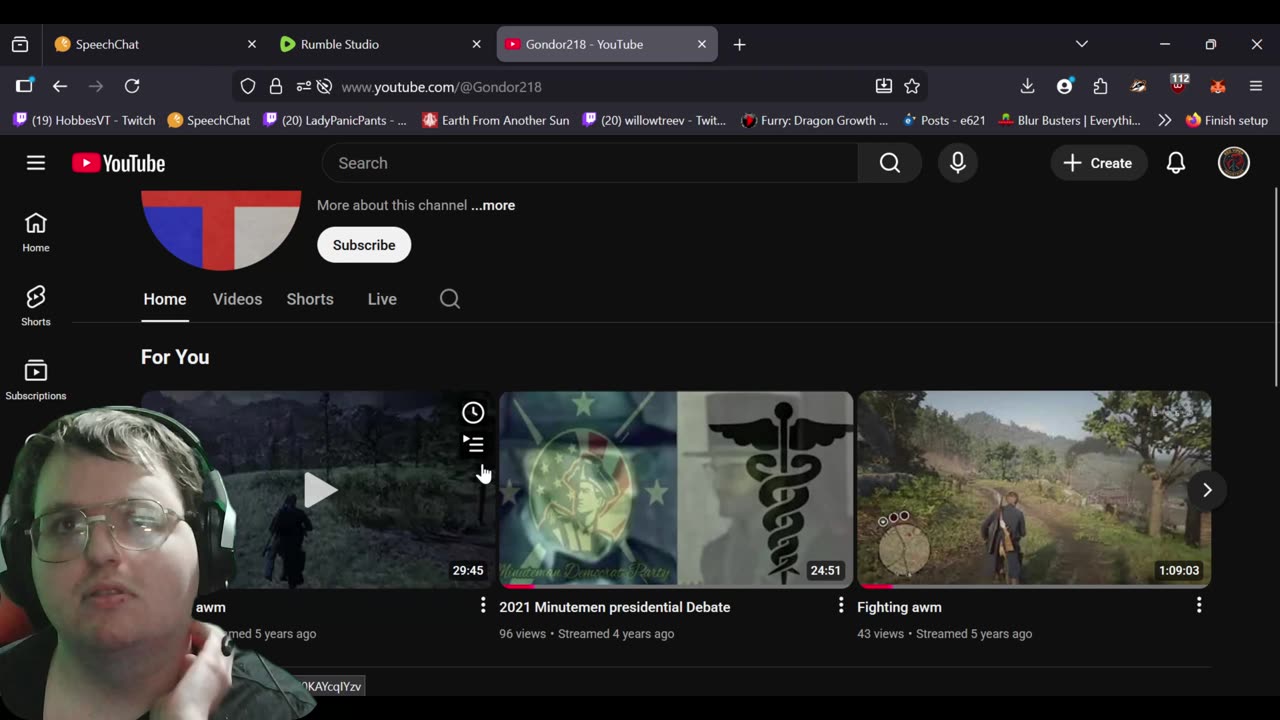Switch to the Rumble Studio tab
Viewport: 1280px width, 720px height.
[378, 44]
